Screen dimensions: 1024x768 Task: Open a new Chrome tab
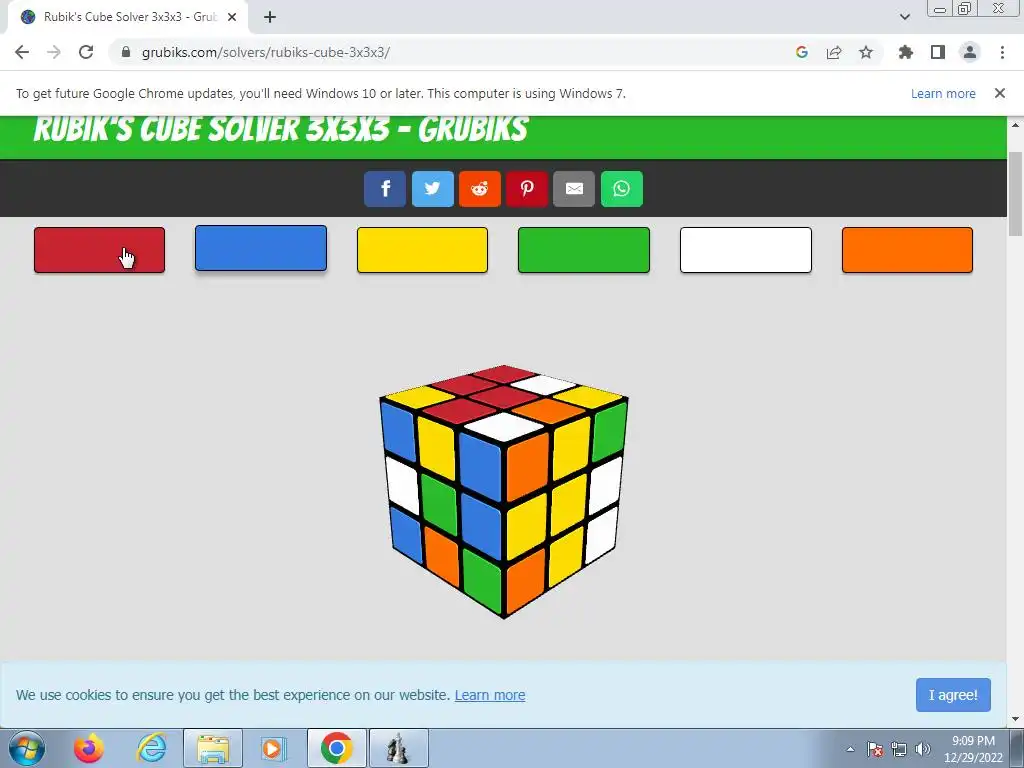pos(270,17)
